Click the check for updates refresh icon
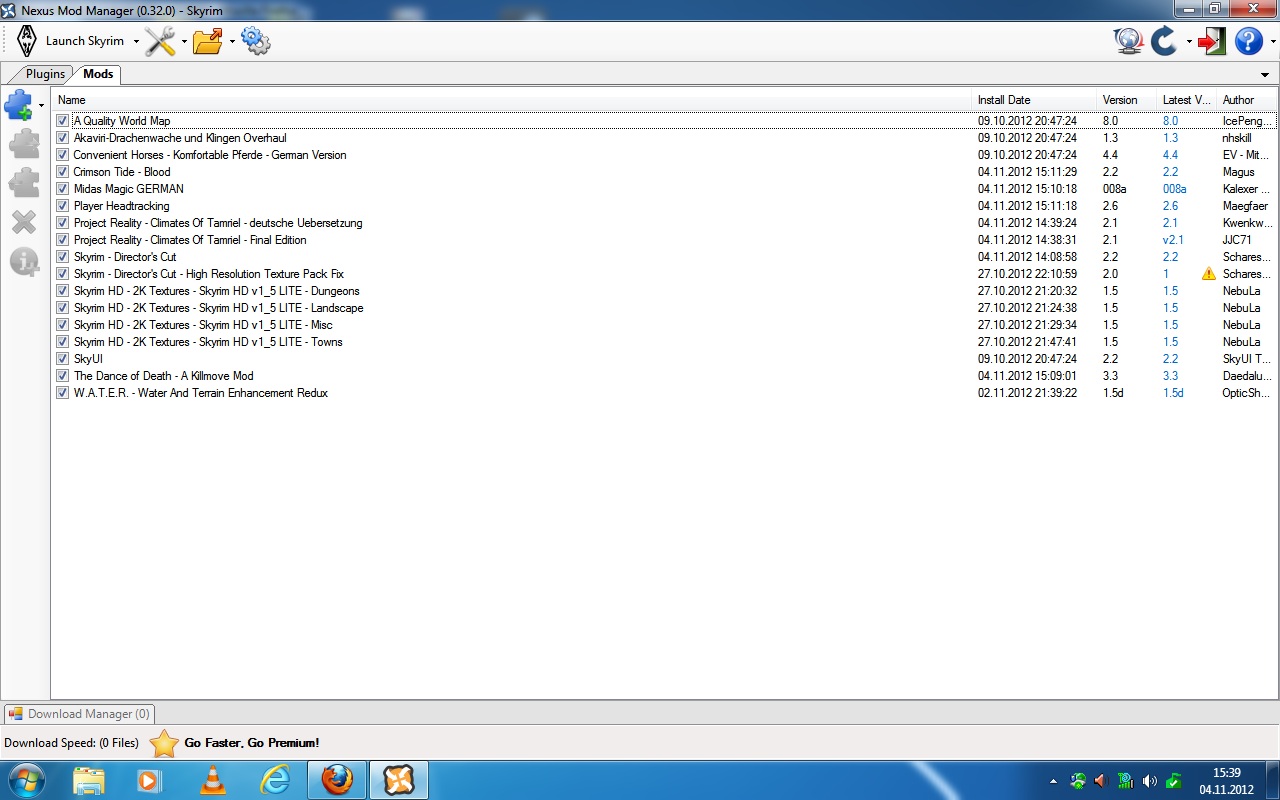1280x800 pixels. pyautogui.click(x=1164, y=41)
